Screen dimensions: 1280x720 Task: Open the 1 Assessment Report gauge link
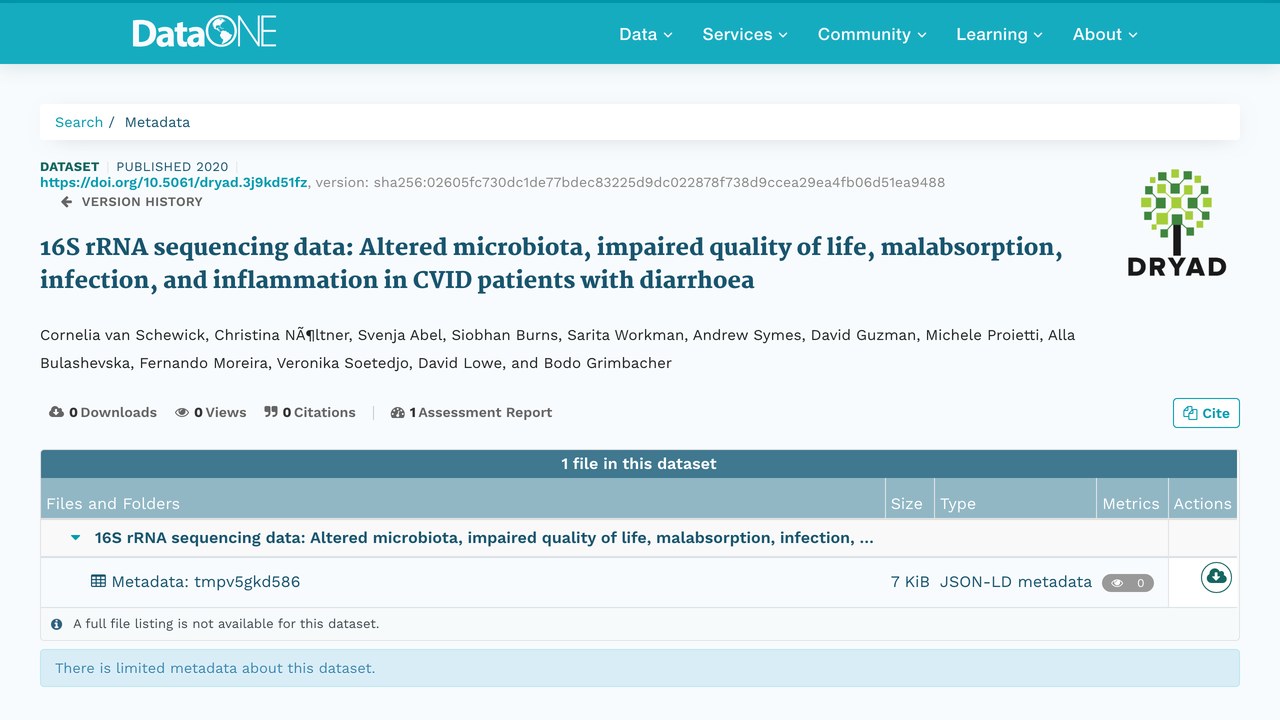coord(471,412)
